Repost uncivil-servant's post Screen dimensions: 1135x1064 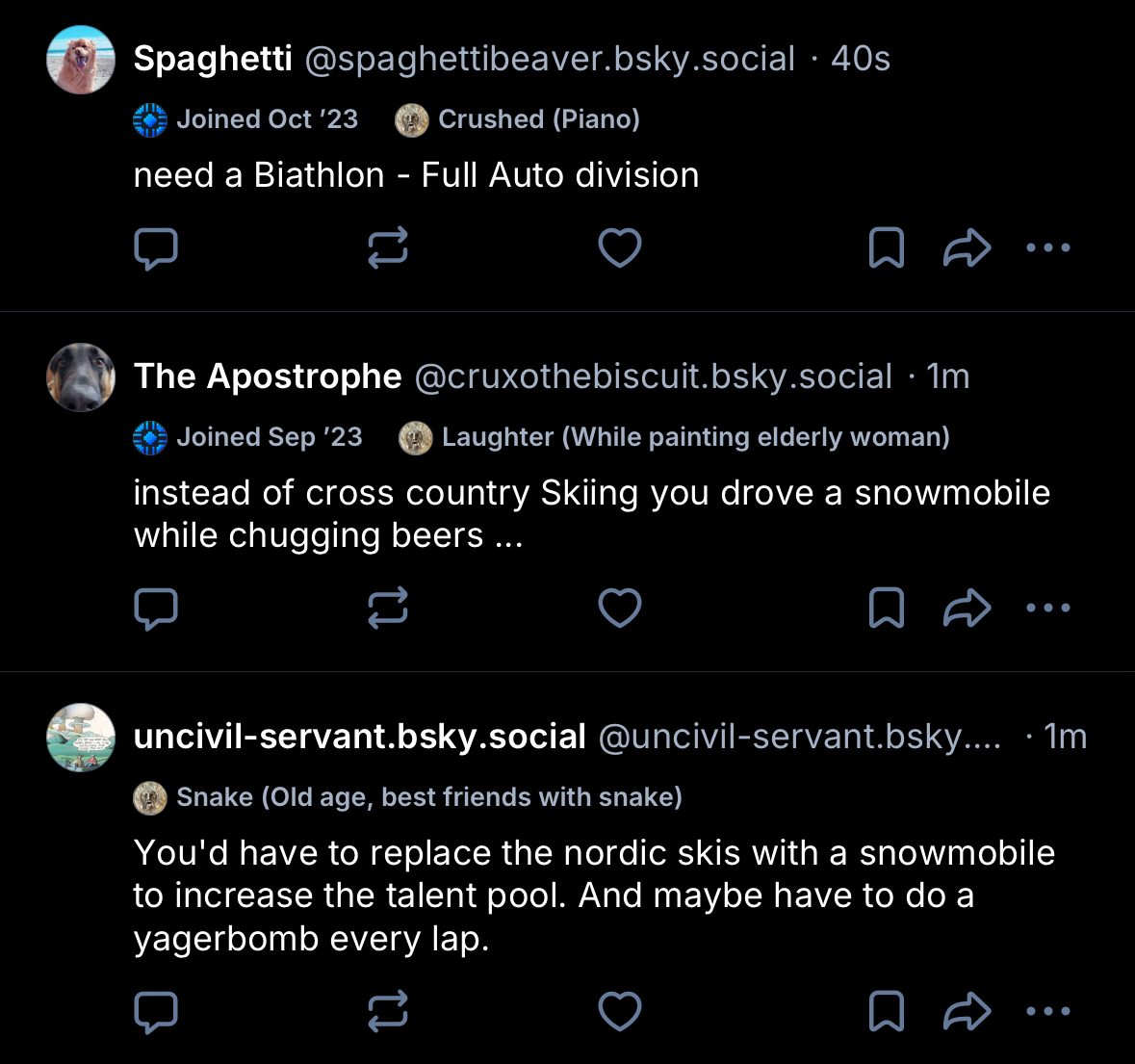[388, 1012]
